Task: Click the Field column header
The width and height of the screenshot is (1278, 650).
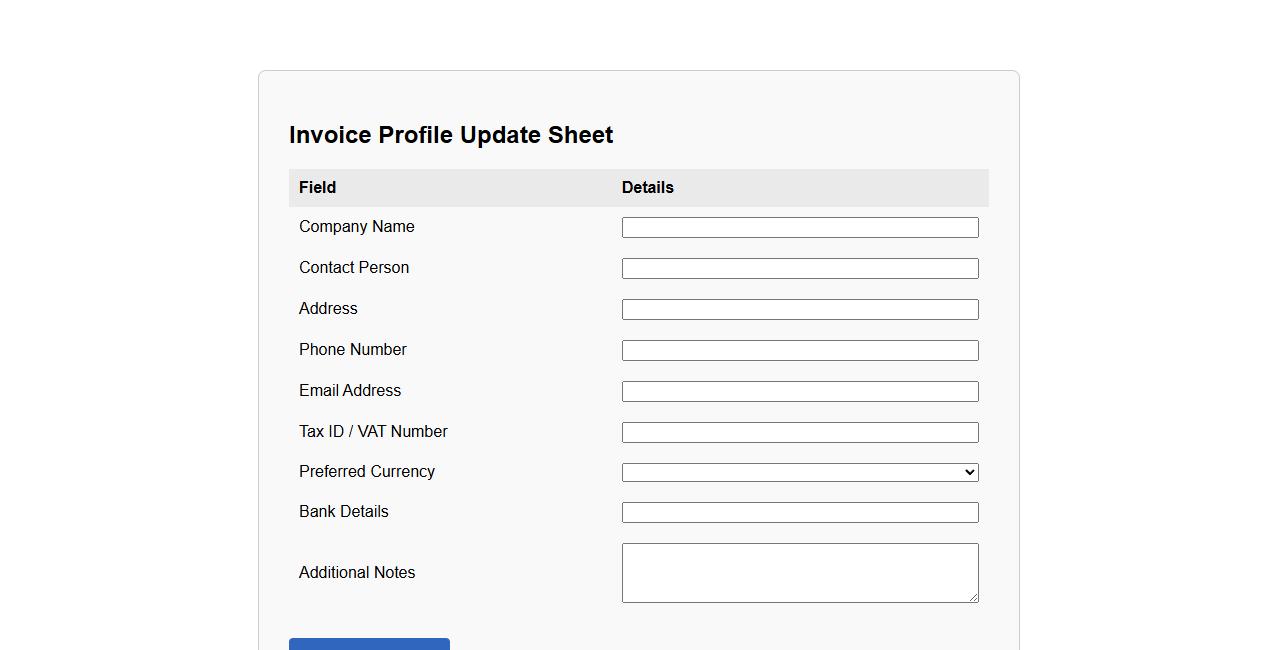Action: pos(317,188)
